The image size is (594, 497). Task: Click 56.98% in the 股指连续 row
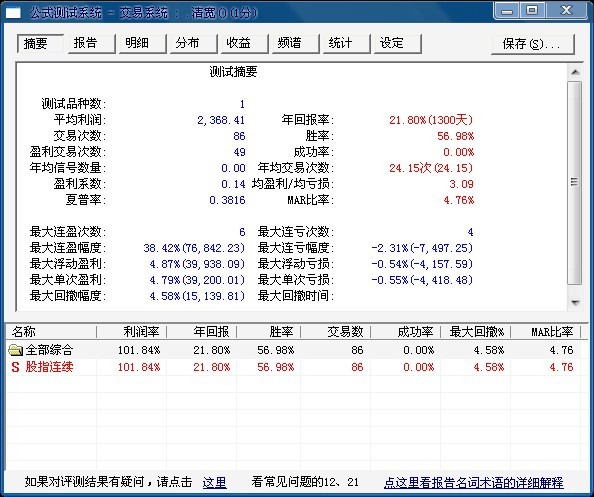(x=275, y=367)
